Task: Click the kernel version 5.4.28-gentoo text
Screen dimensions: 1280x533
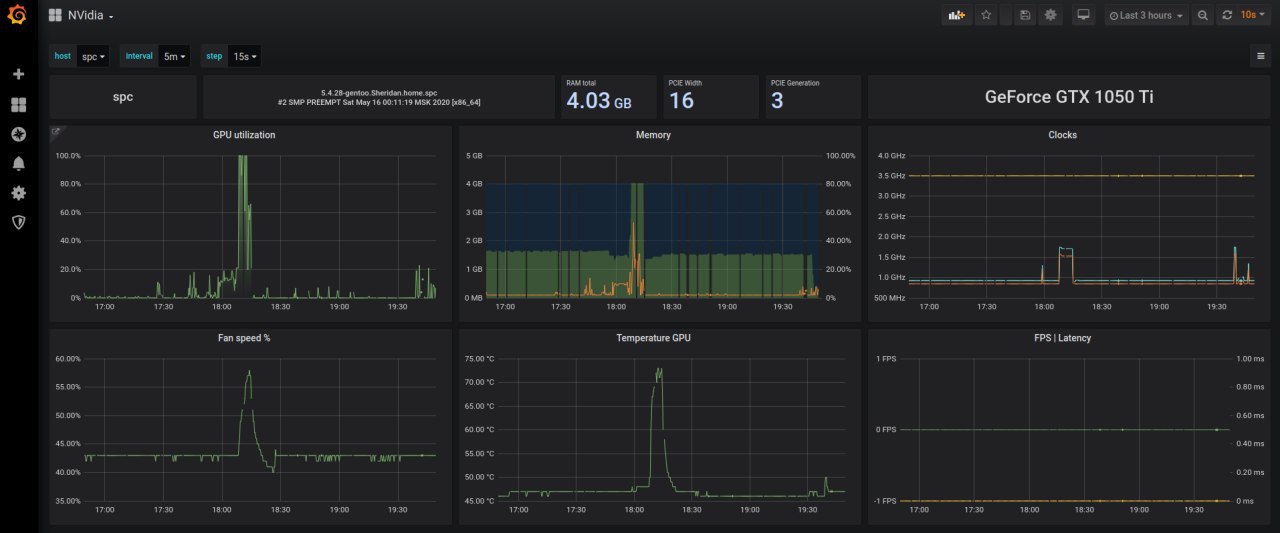Action: tap(380, 91)
